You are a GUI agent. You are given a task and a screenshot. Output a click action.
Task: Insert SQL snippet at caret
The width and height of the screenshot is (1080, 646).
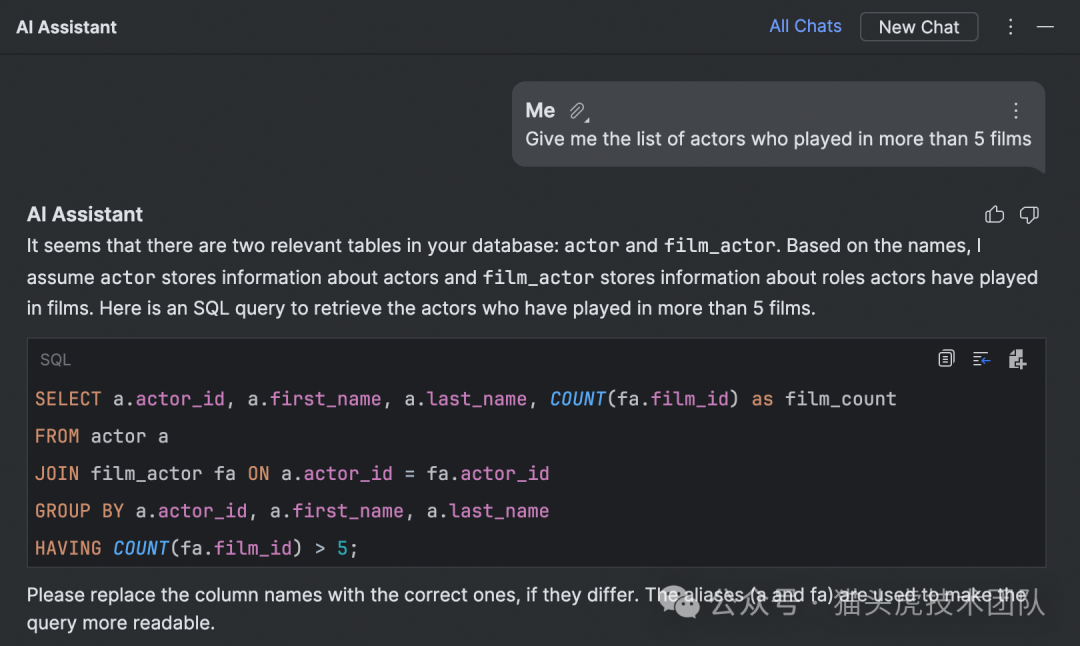click(x=982, y=359)
